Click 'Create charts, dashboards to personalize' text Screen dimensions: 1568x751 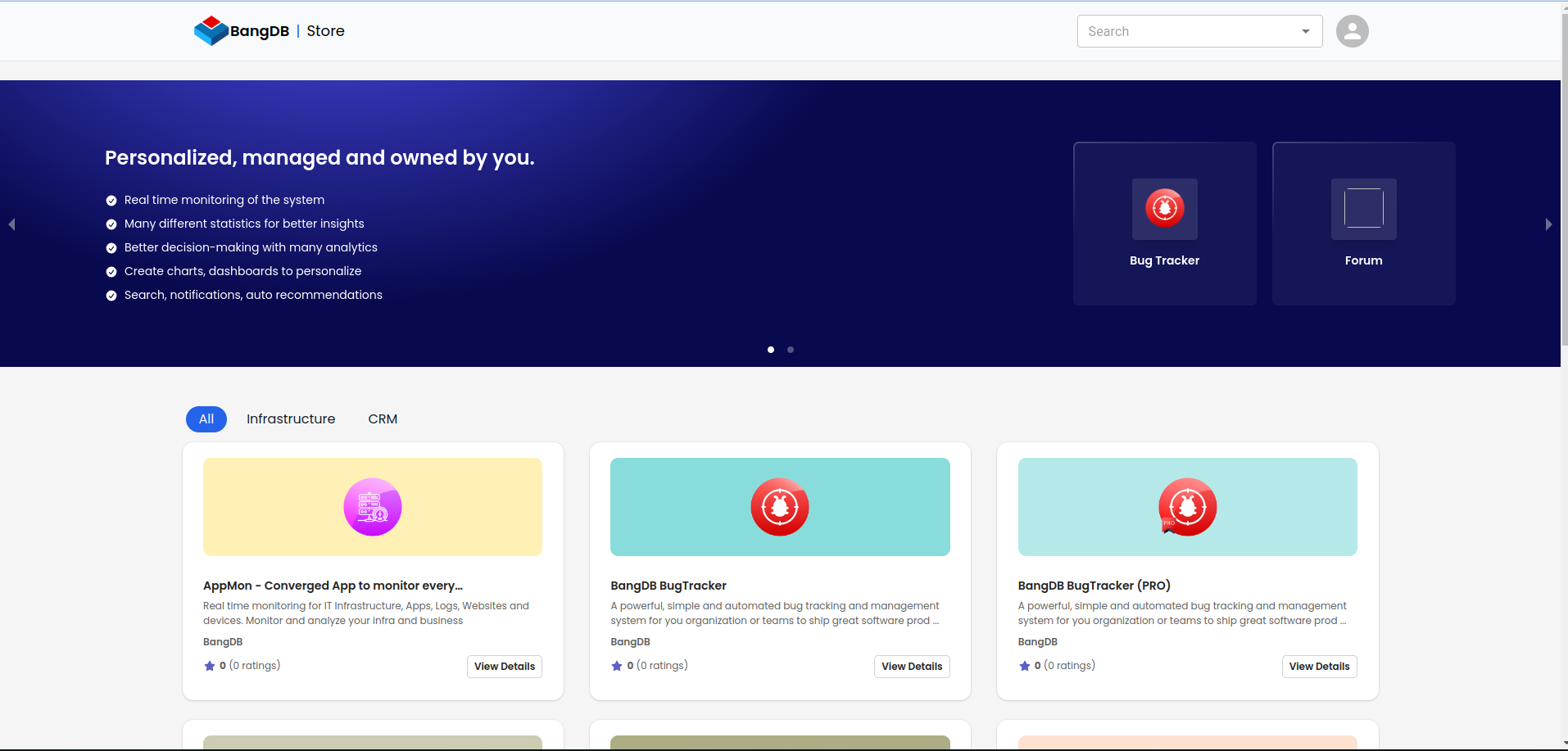242,271
